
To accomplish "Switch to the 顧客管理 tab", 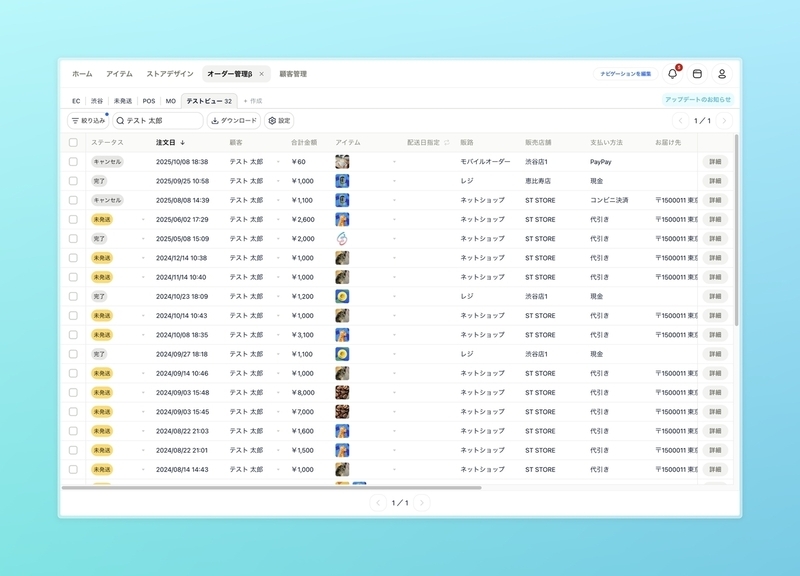I will pos(293,74).
